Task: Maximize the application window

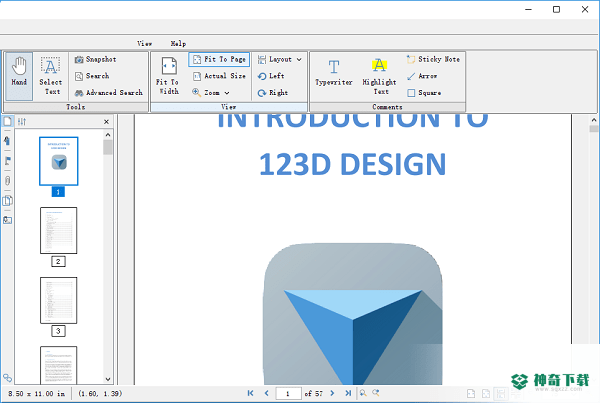Action: [556, 9]
